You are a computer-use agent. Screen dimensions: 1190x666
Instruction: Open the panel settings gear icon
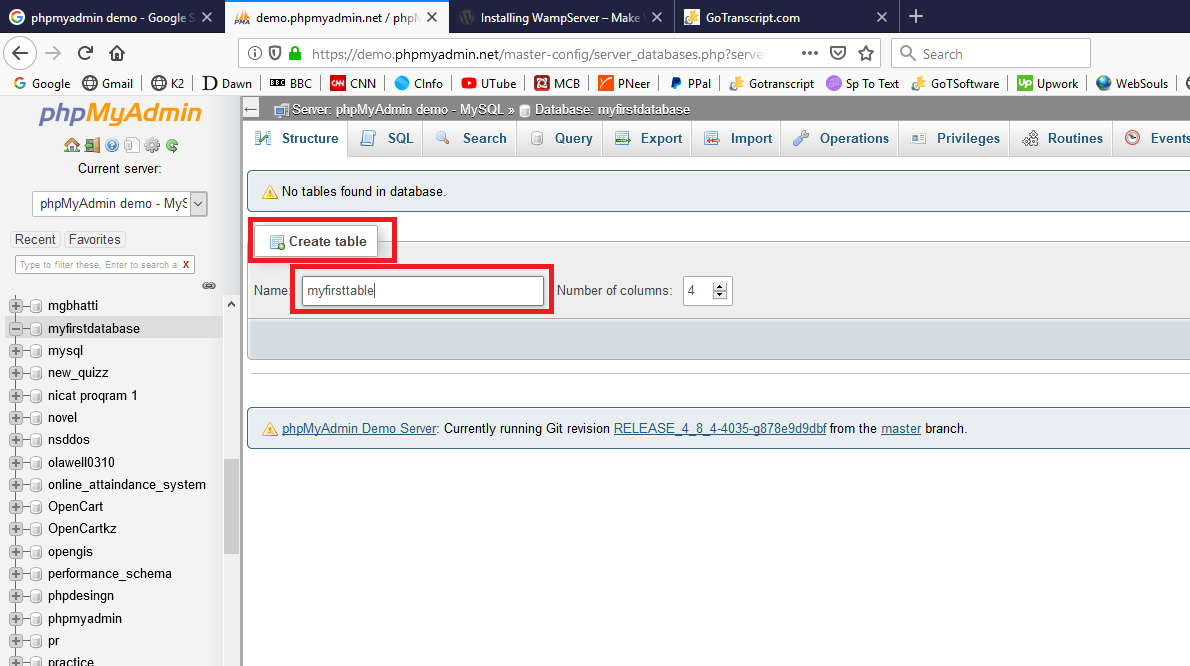click(x=152, y=146)
